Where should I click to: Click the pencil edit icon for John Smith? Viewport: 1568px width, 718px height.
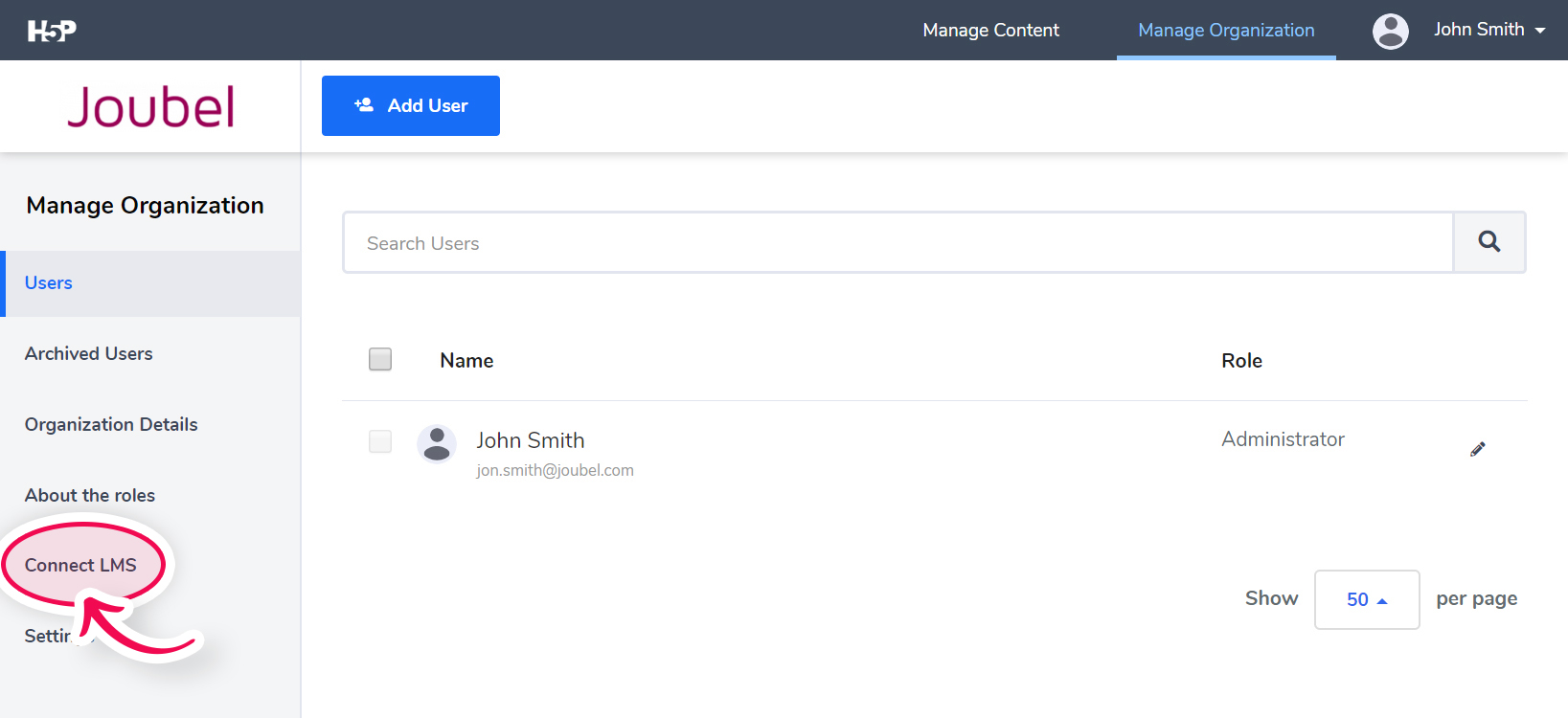[1477, 449]
